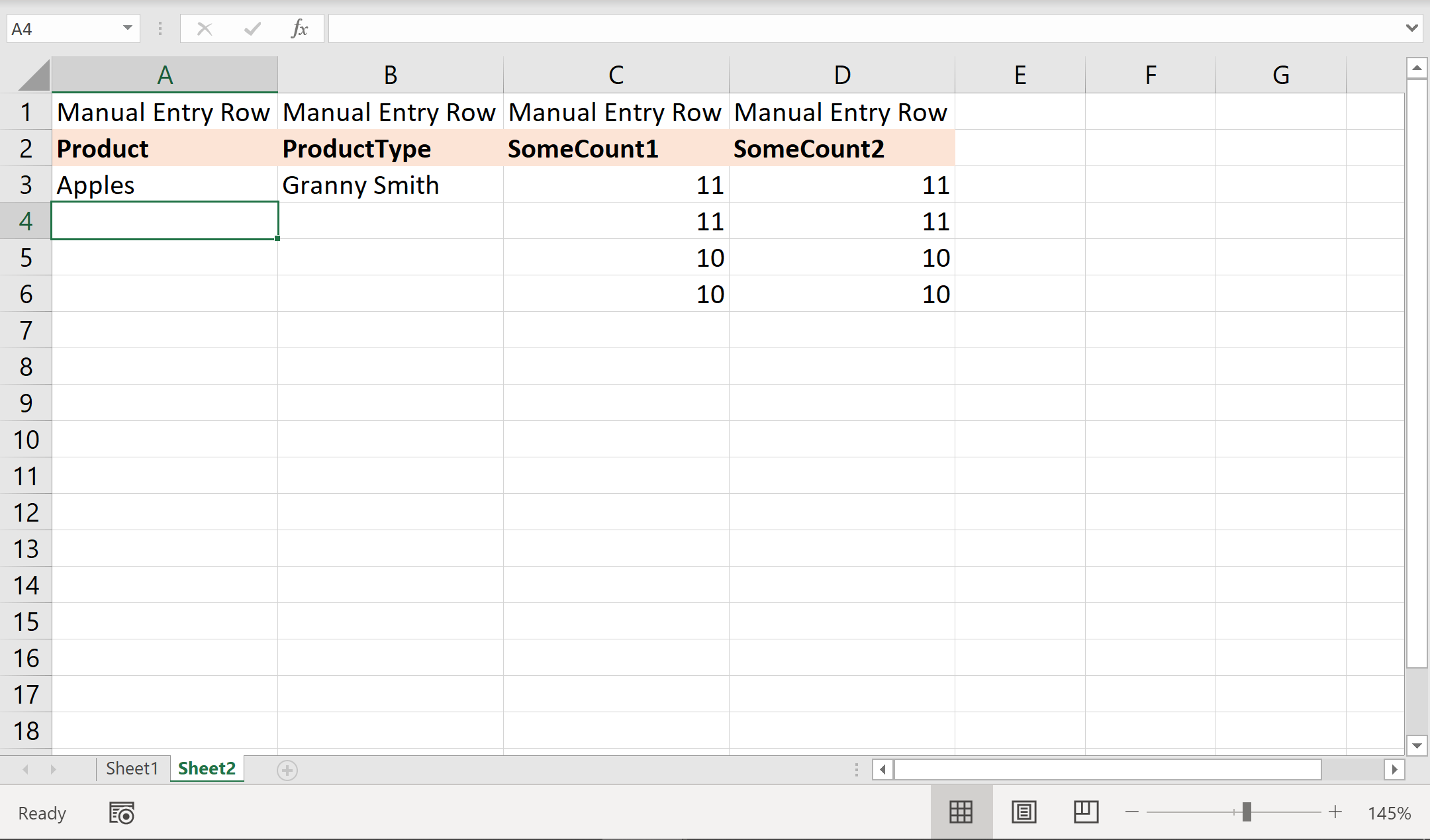Screen dimensions: 1430x840
Task: Click the macro recording icon in status bar
Action: pyautogui.click(x=122, y=813)
